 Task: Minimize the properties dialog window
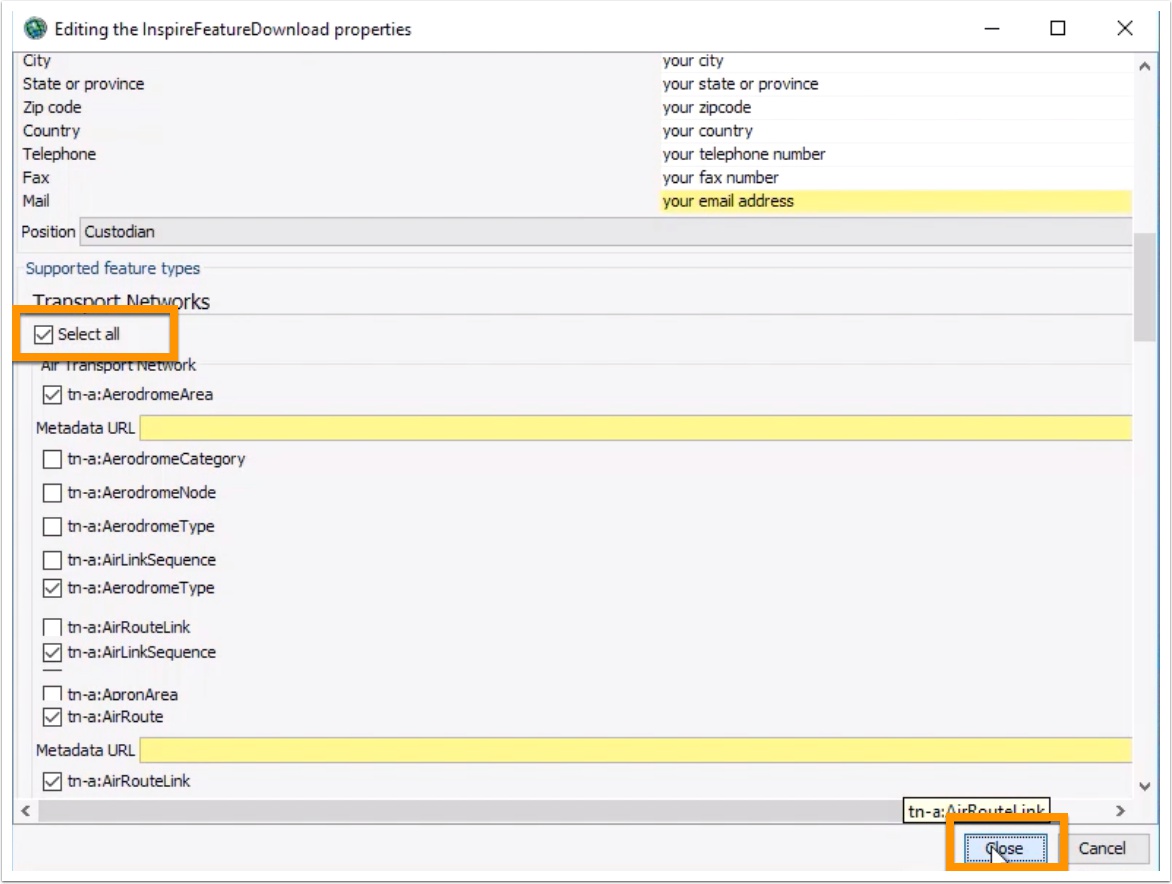[x=991, y=28]
